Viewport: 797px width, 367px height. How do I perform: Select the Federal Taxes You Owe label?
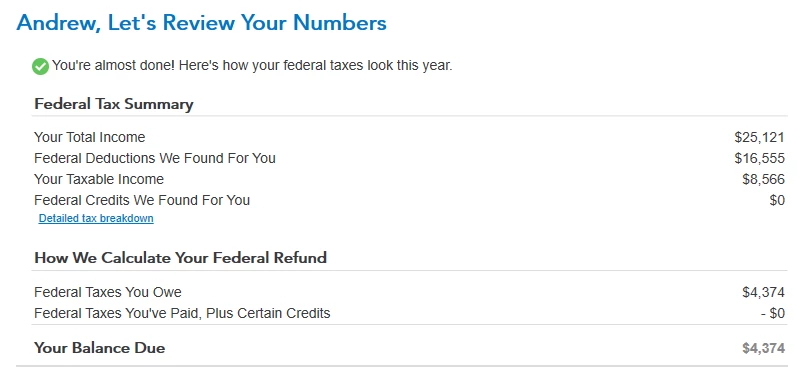[x=108, y=292]
